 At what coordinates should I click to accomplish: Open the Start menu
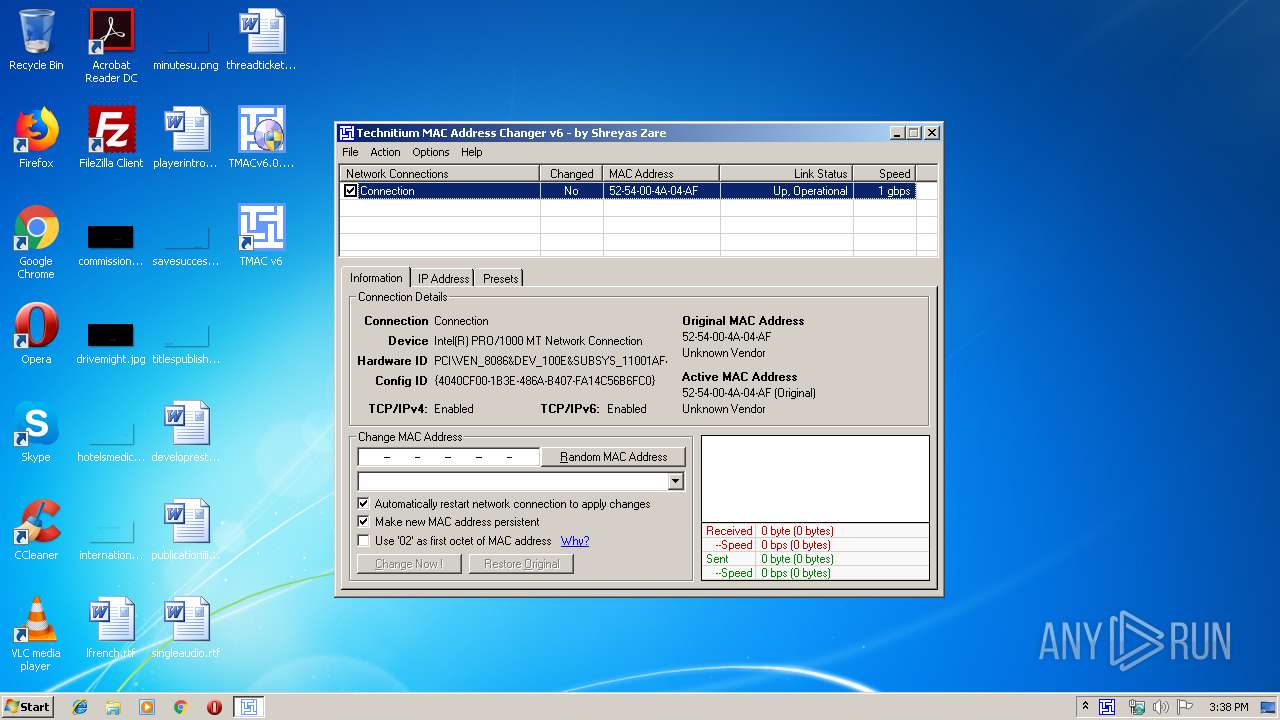(x=27, y=707)
